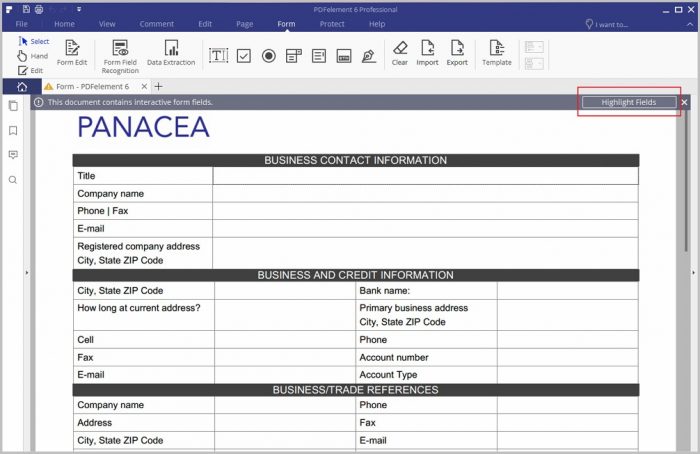Click the Cell input field
Image resolution: width=700 pixels, height=454 pixels.
pos(285,340)
